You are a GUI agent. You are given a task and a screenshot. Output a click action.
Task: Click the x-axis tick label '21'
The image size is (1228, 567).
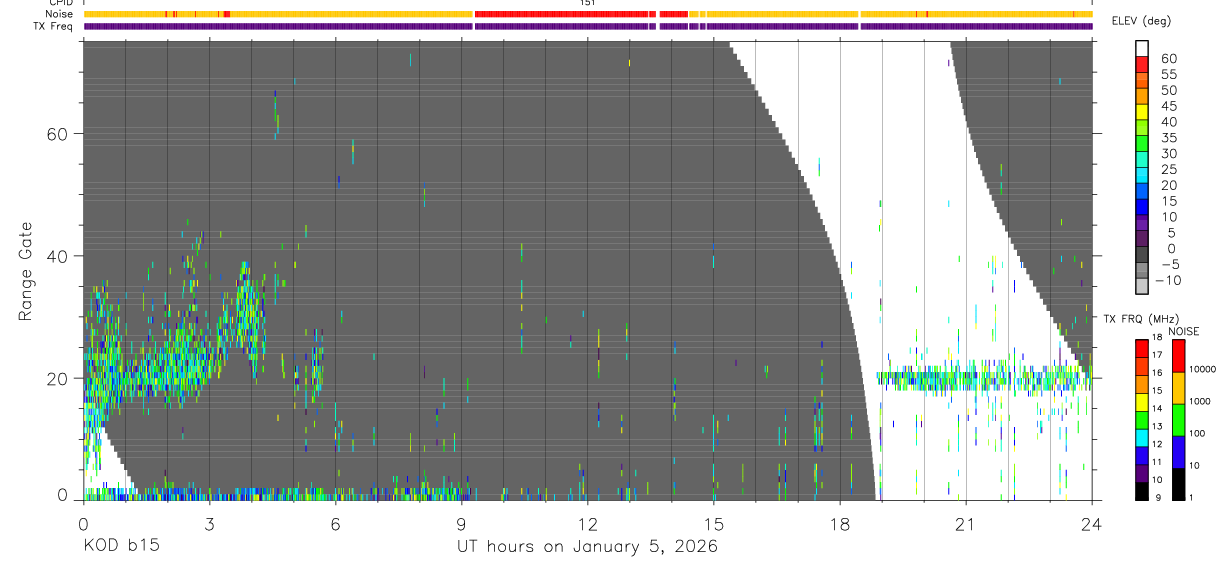pyautogui.click(x=966, y=523)
